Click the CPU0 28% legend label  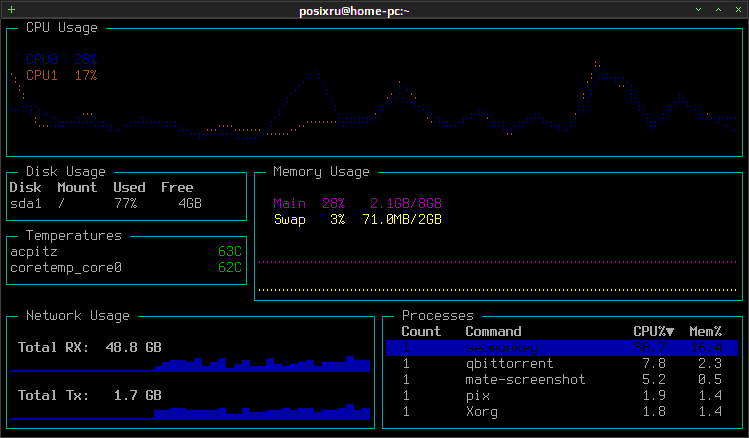[62, 60]
